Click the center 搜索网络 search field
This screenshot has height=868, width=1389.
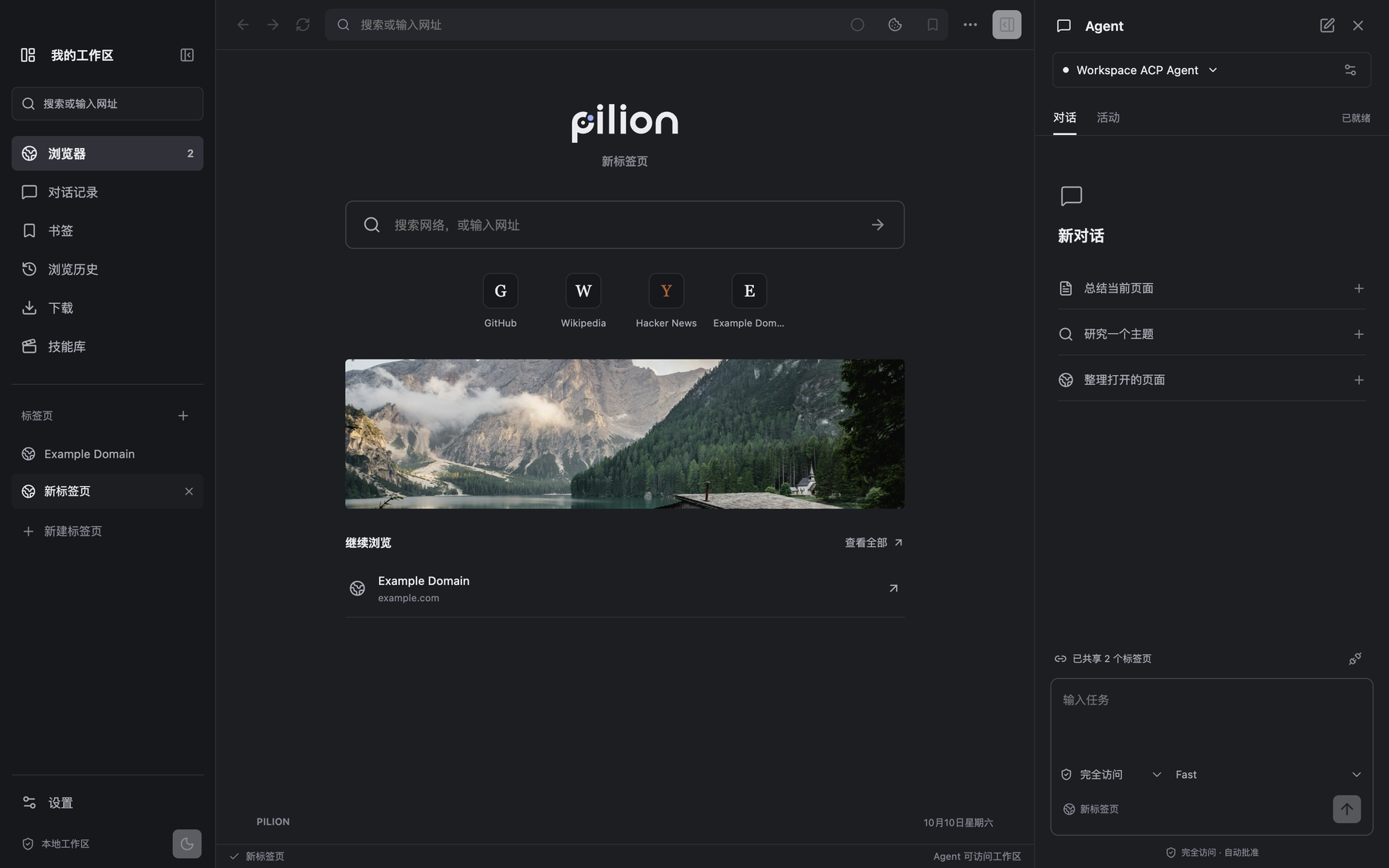coord(624,225)
